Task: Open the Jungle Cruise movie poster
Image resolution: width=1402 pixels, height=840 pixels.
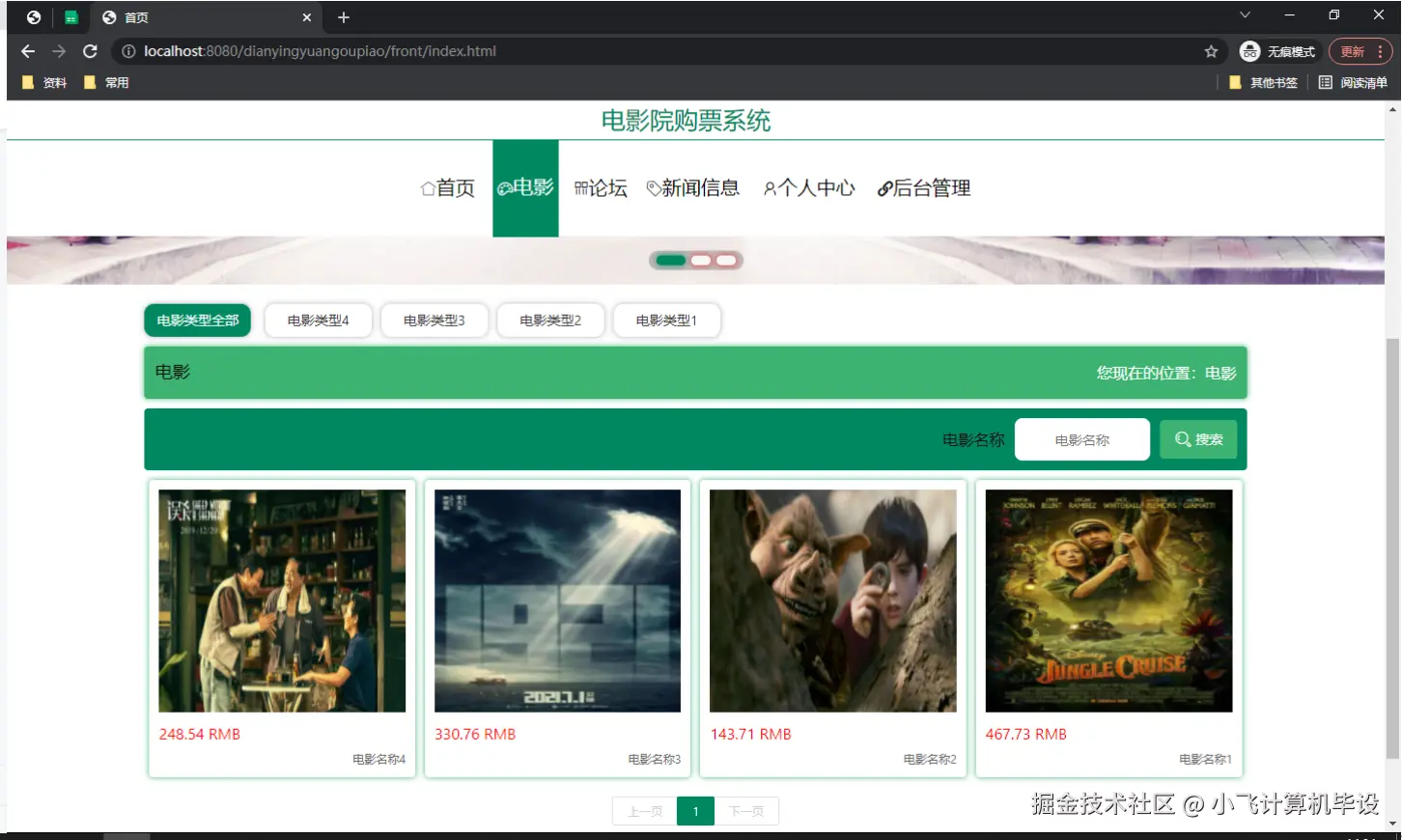Action: pos(1108,600)
